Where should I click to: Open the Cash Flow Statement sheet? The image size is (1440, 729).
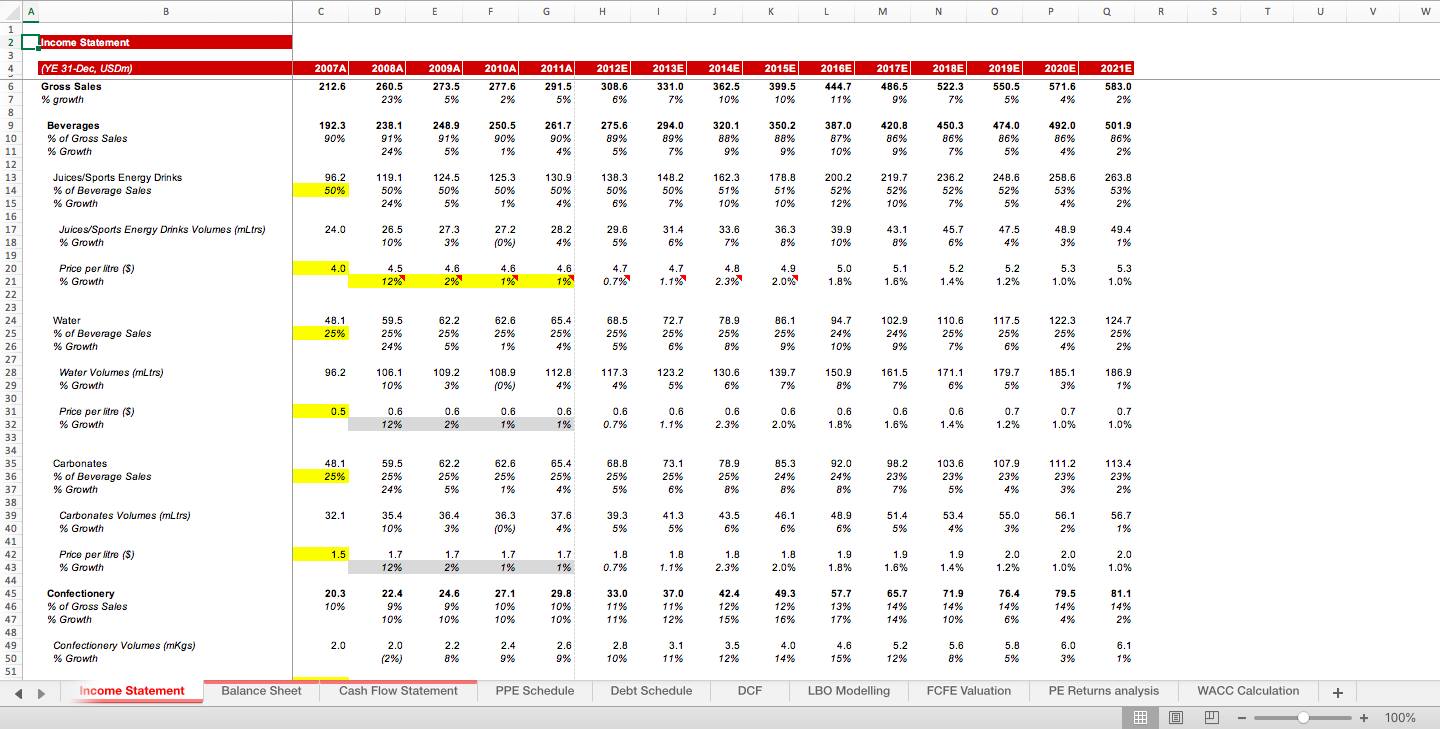coord(397,690)
